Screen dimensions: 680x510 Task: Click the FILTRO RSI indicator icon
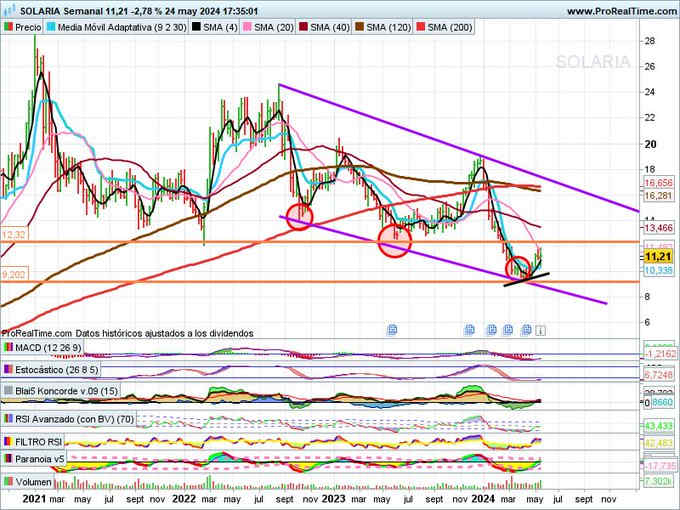pyautogui.click(x=8, y=442)
